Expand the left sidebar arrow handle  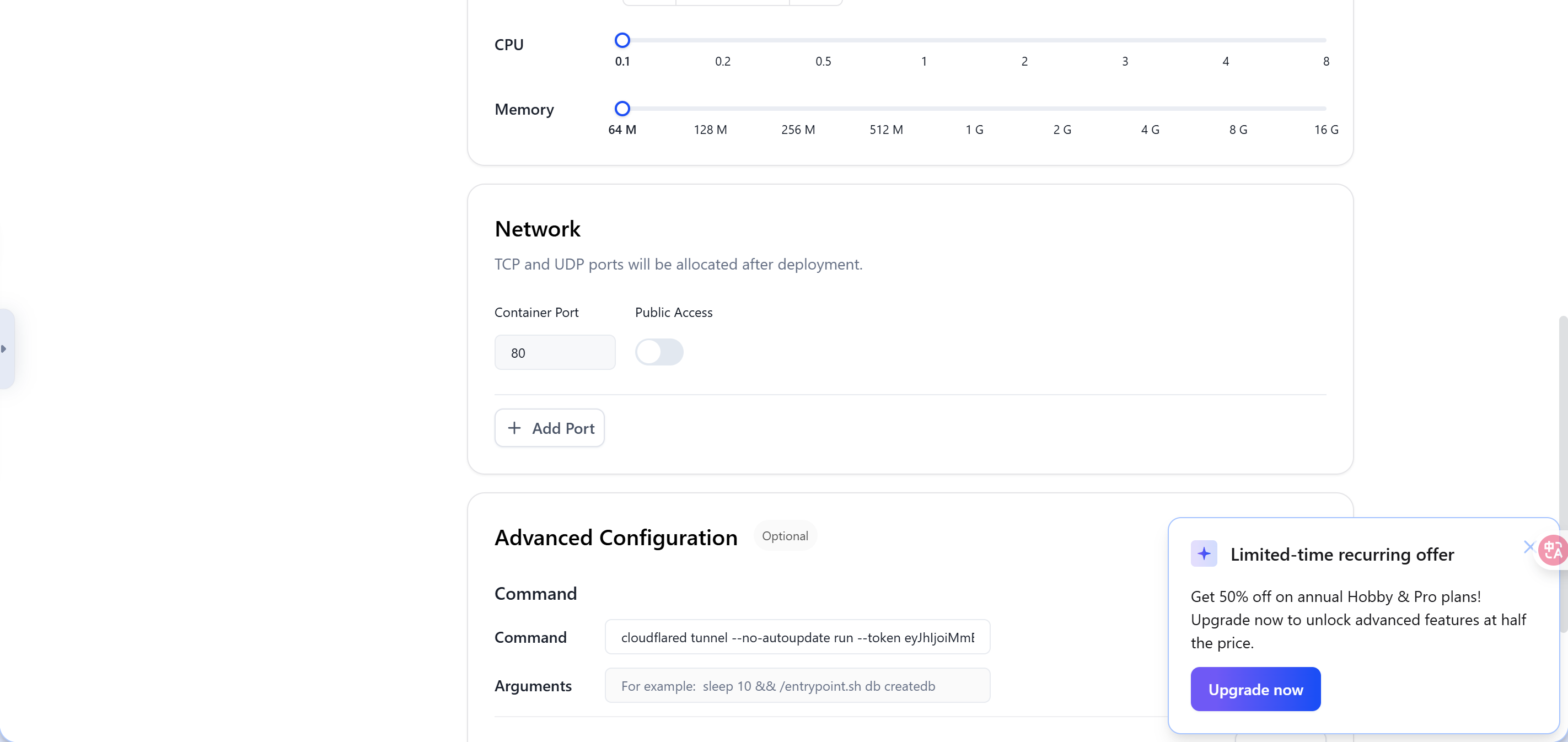[6, 349]
